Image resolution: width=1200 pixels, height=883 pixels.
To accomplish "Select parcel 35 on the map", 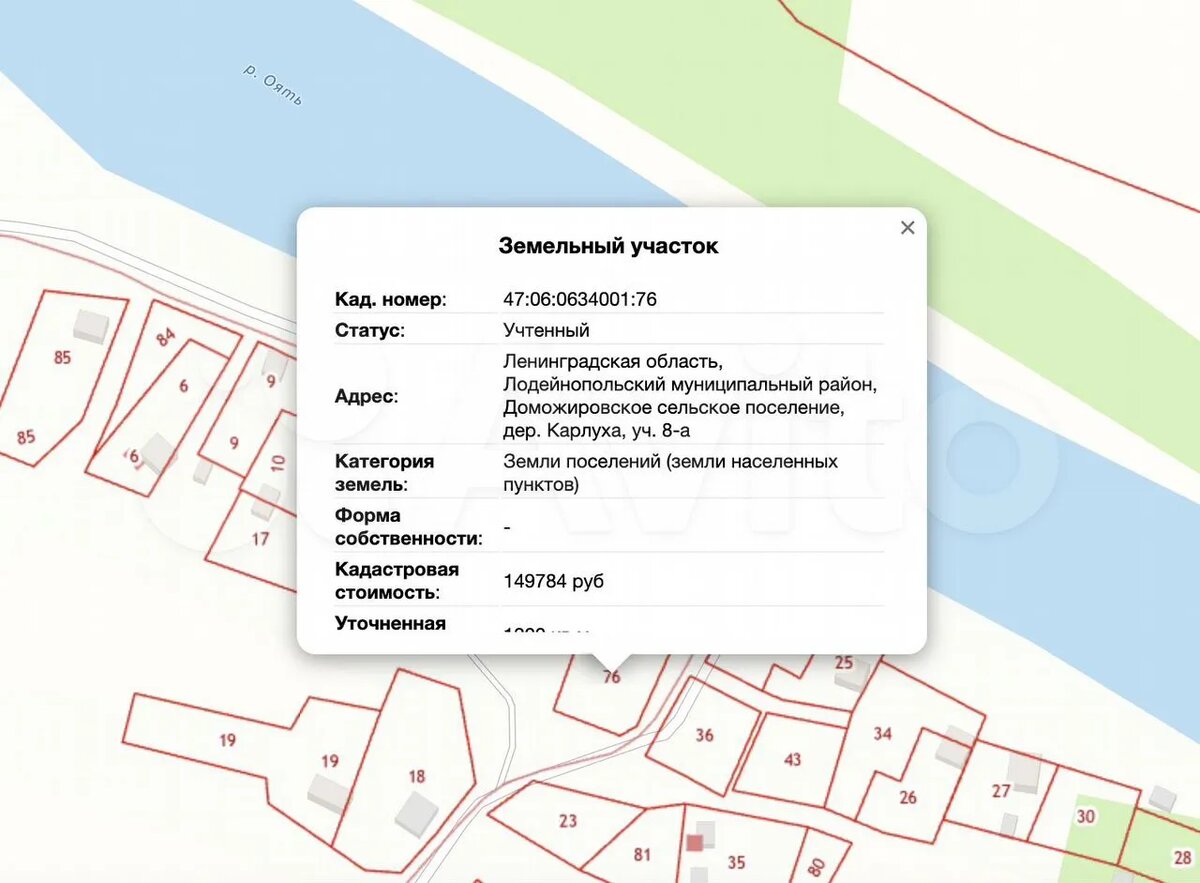I will 737,862.
